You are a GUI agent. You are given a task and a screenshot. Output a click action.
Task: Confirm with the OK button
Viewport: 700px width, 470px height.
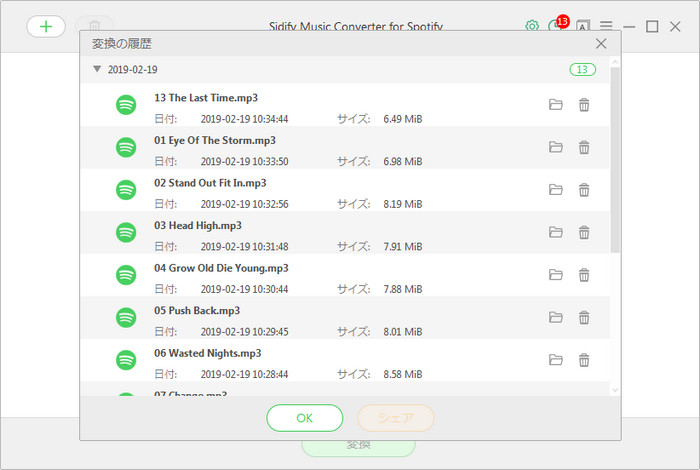304,418
